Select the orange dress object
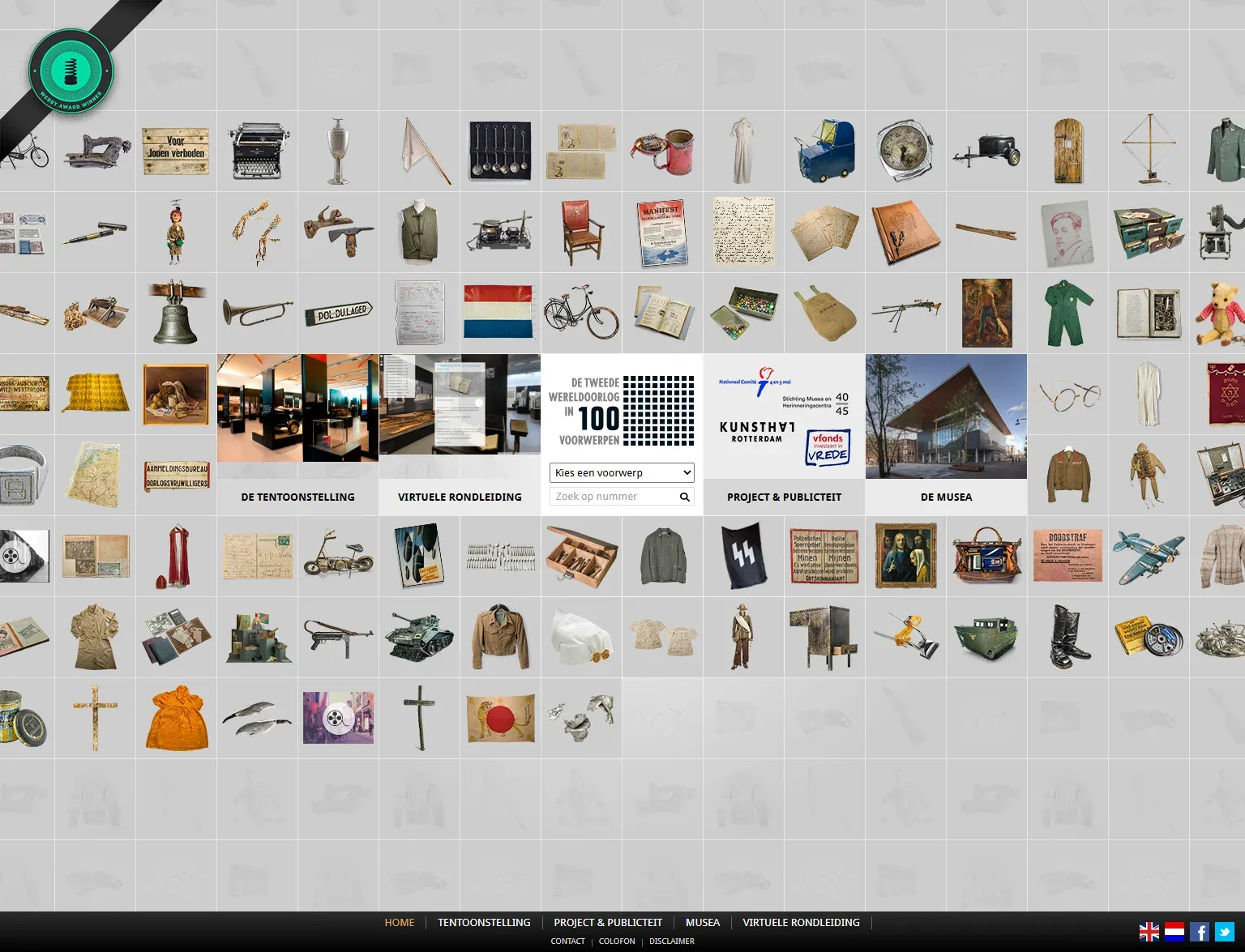Viewport: 1245px width, 952px height. (177, 718)
